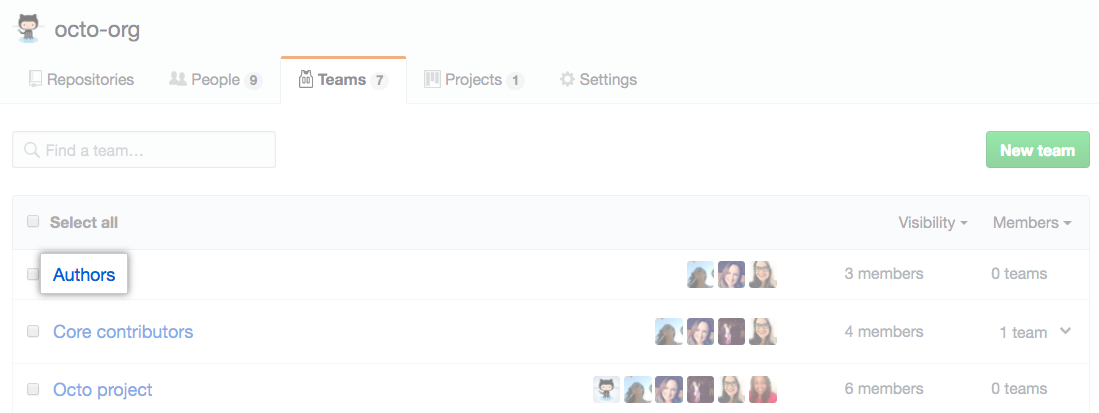Click the Settings gear icon

click(x=567, y=79)
